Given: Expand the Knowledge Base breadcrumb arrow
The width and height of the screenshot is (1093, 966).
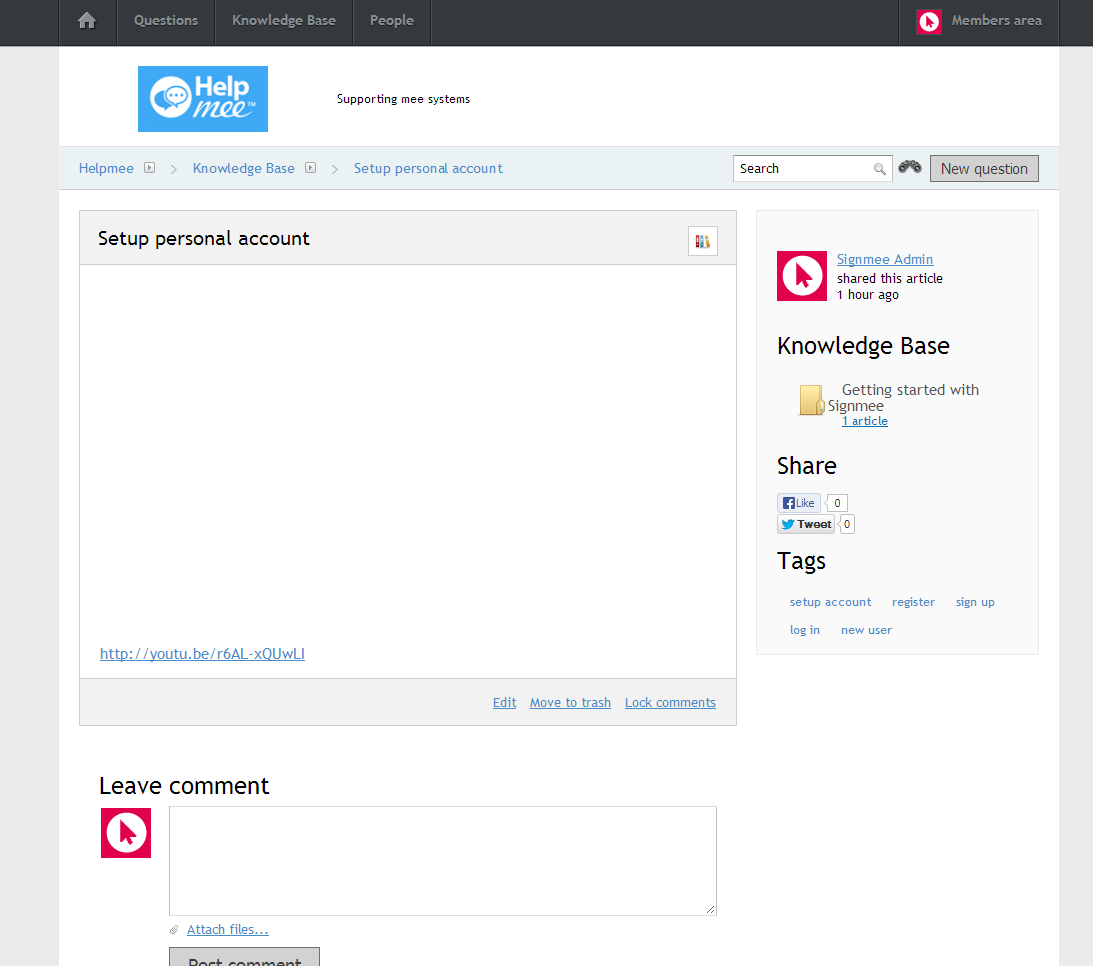Looking at the screenshot, I should tap(310, 168).
